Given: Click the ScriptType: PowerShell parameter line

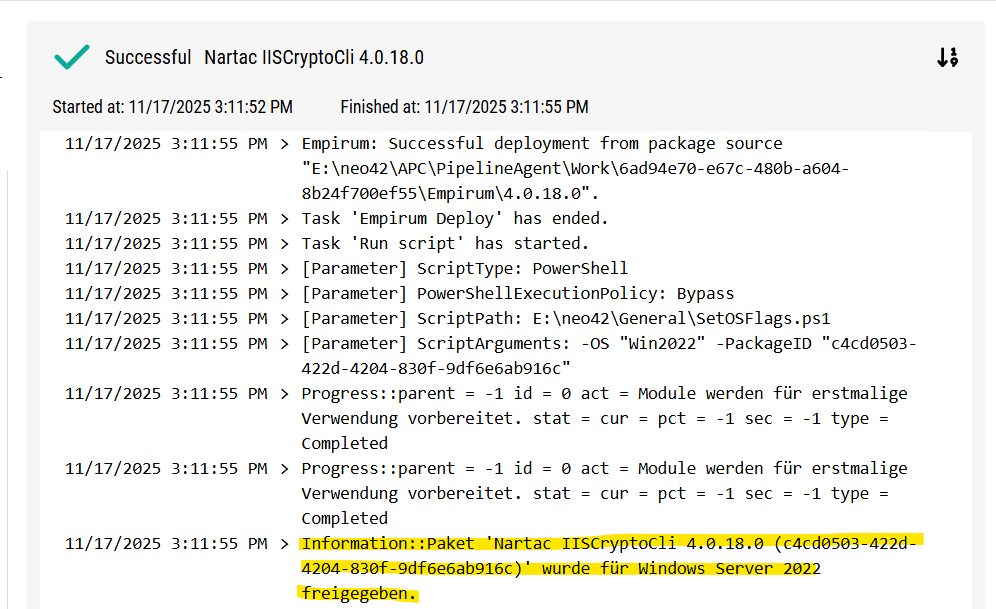Looking at the screenshot, I should [x=465, y=269].
